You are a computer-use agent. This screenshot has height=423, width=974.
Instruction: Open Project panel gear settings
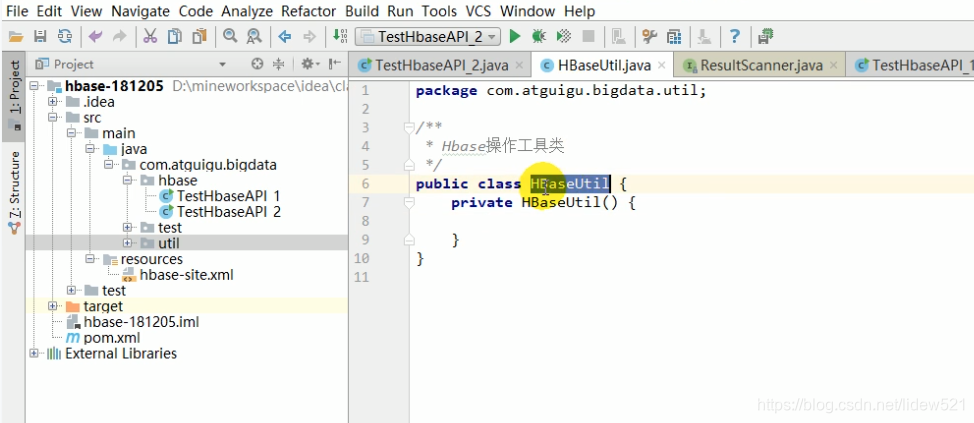pyautogui.click(x=309, y=64)
